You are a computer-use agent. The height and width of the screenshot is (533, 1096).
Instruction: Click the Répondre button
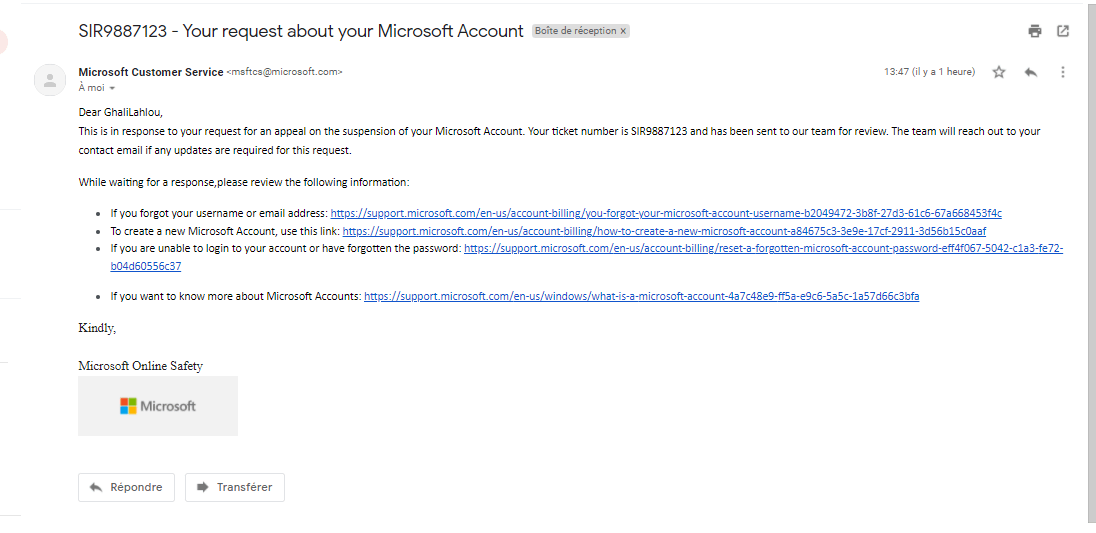[x=126, y=487]
